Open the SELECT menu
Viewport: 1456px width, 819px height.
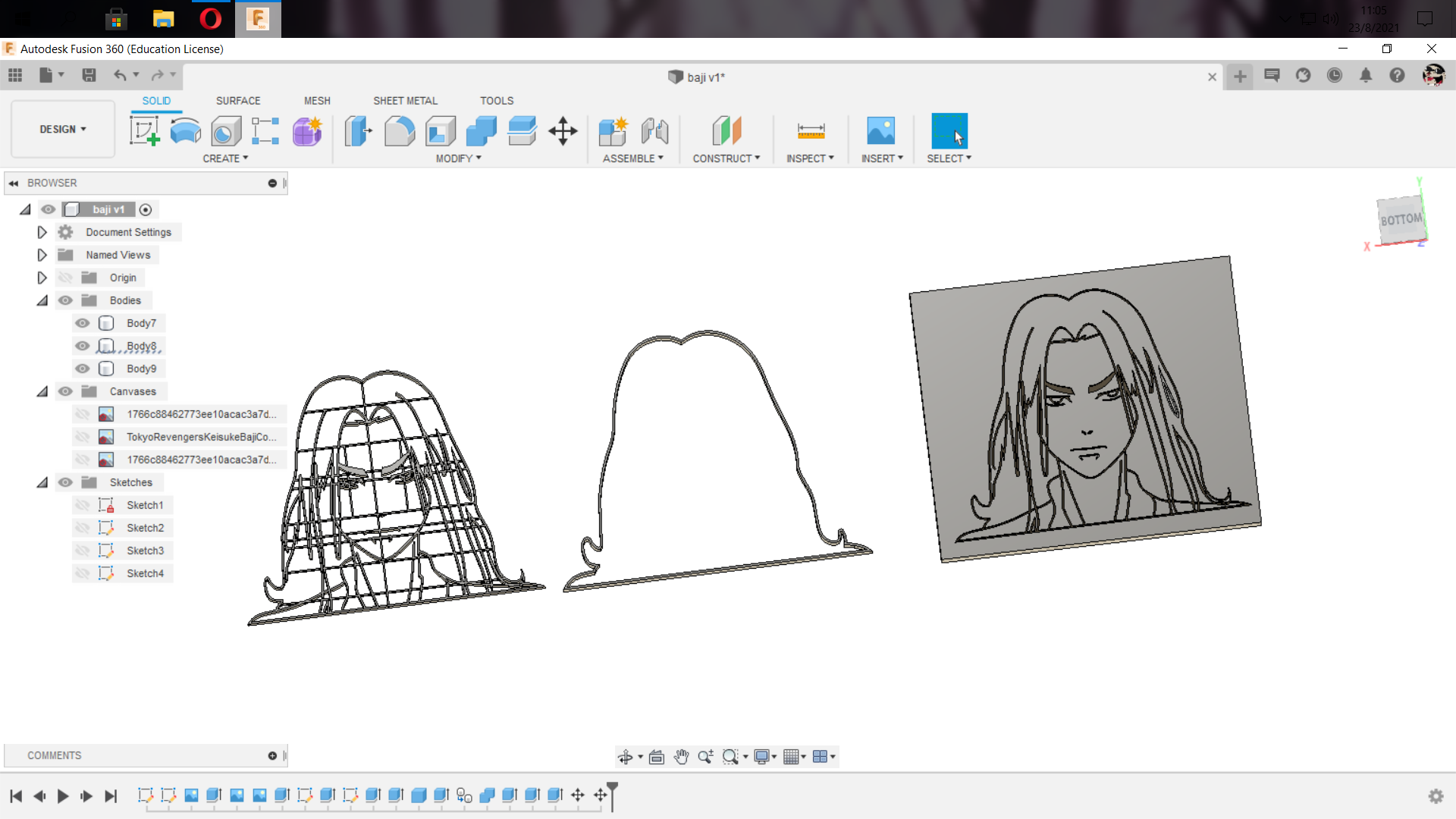coord(949,158)
